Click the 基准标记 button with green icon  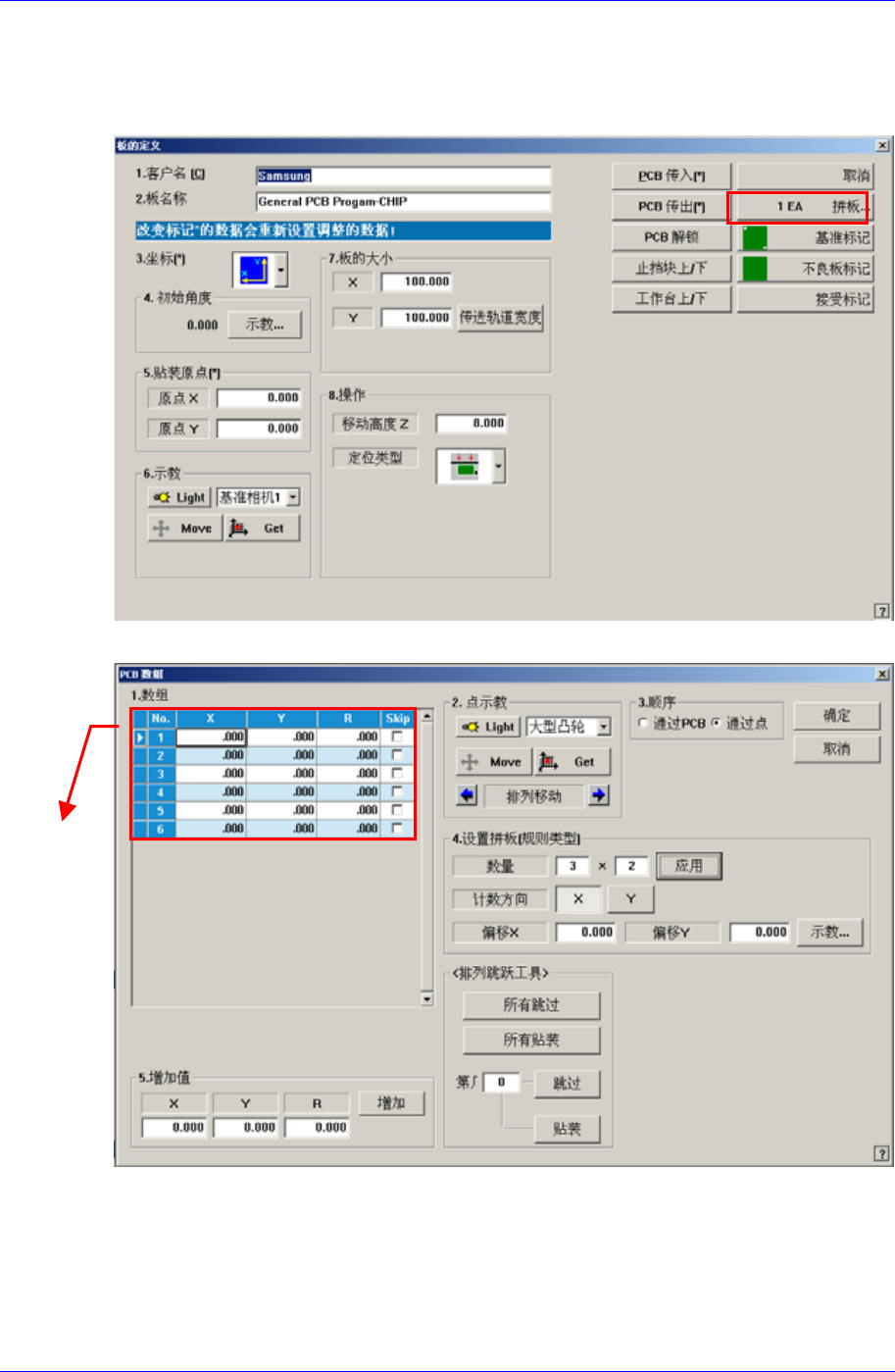805,238
